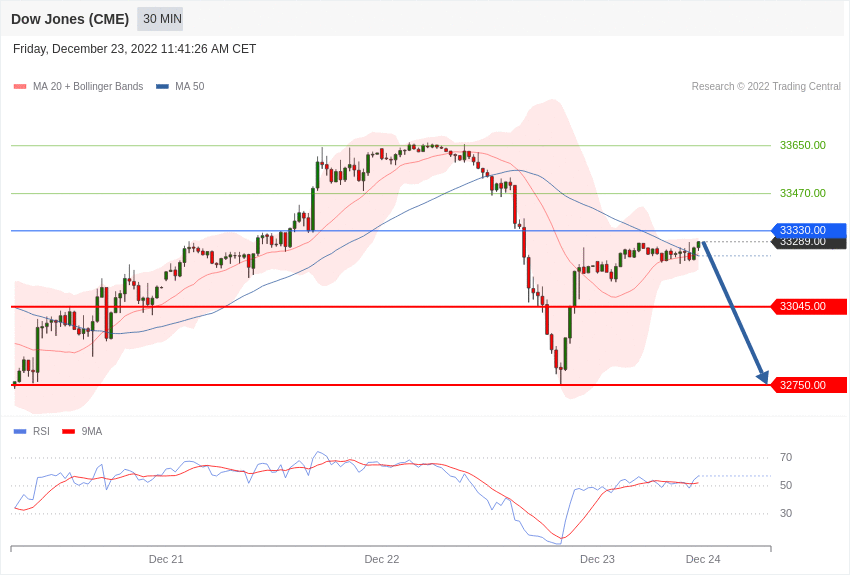Click the Dec 23 date axis label
Screen dimensions: 850x576
click(x=597, y=559)
